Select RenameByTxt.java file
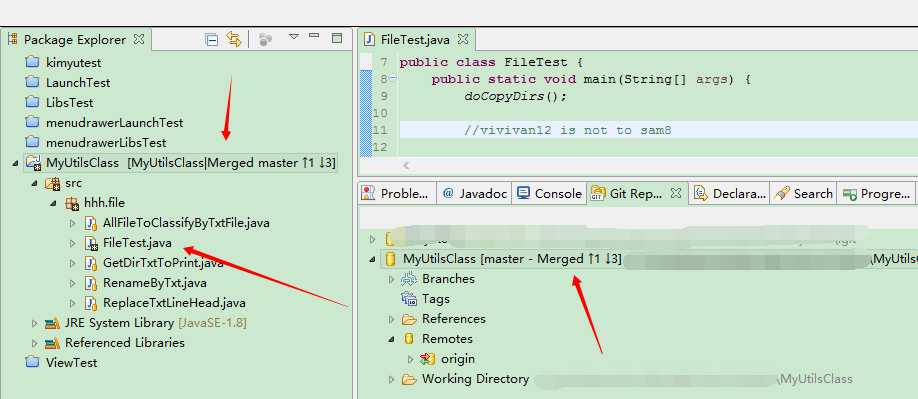Viewport: 918px width, 399px height. 155,283
